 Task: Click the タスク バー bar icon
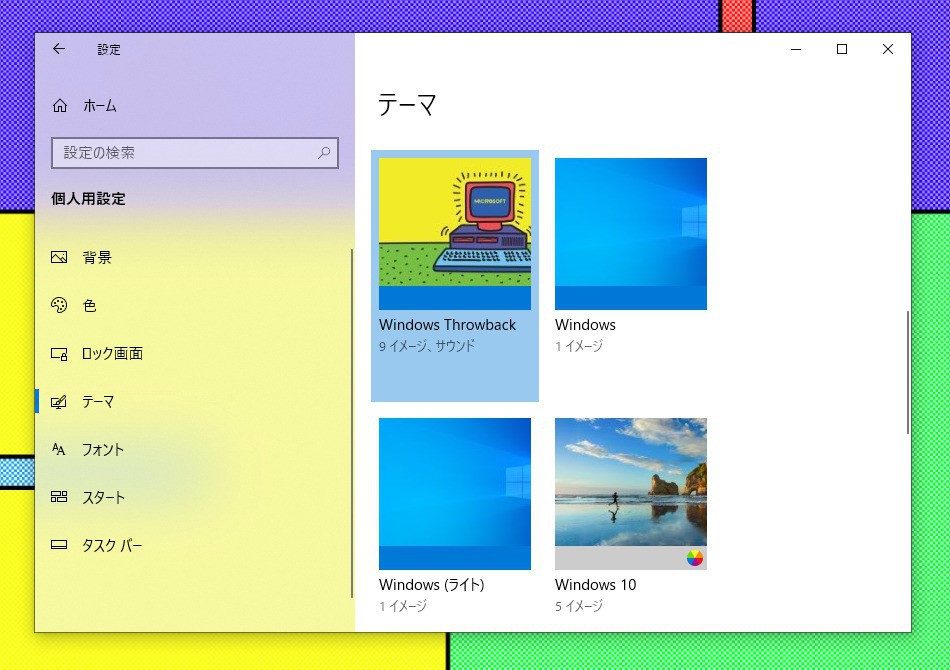pyautogui.click(x=59, y=545)
